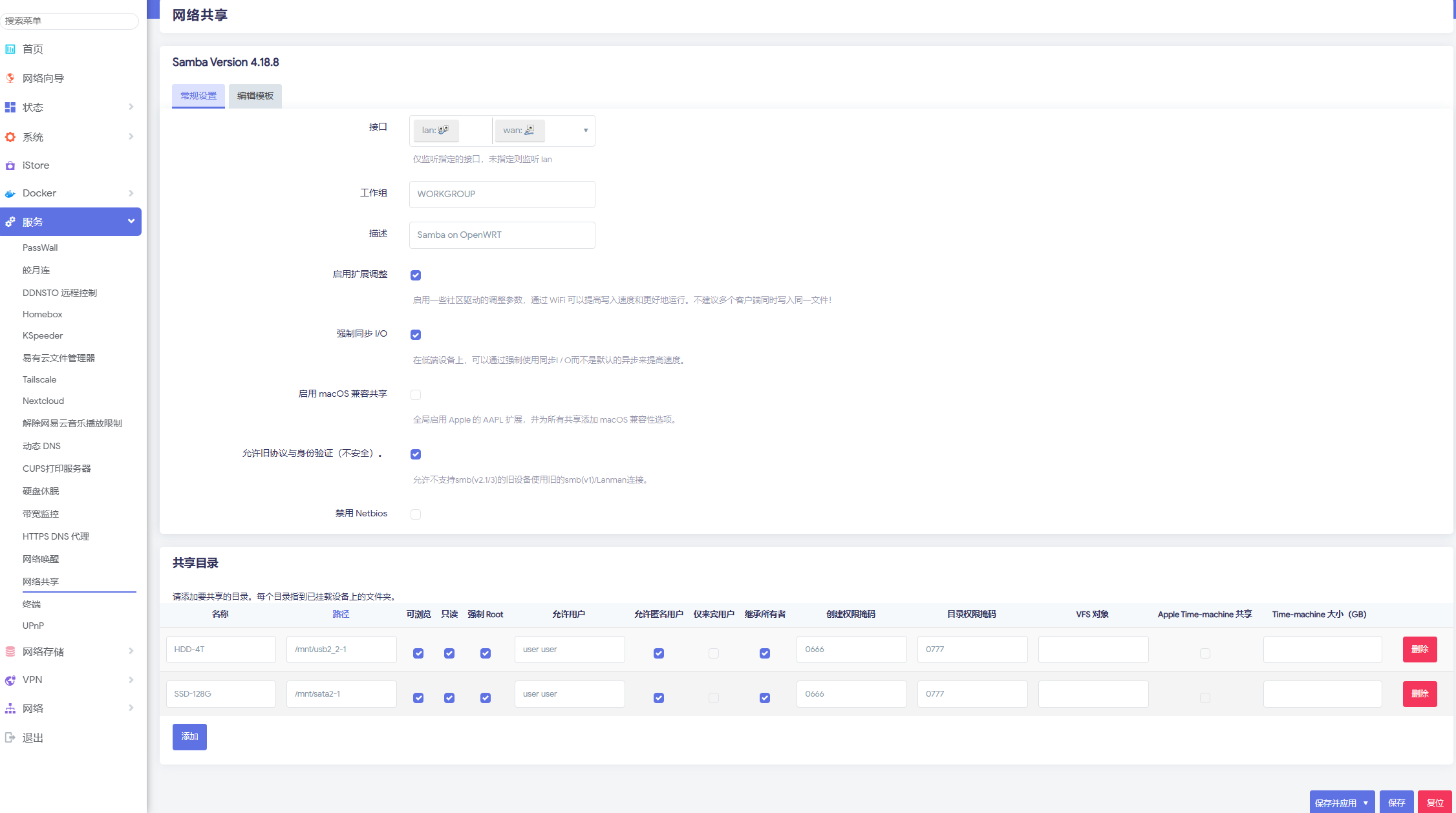Click the 添加 button
This screenshot has height=813, width=1456.
(x=189, y=737)
